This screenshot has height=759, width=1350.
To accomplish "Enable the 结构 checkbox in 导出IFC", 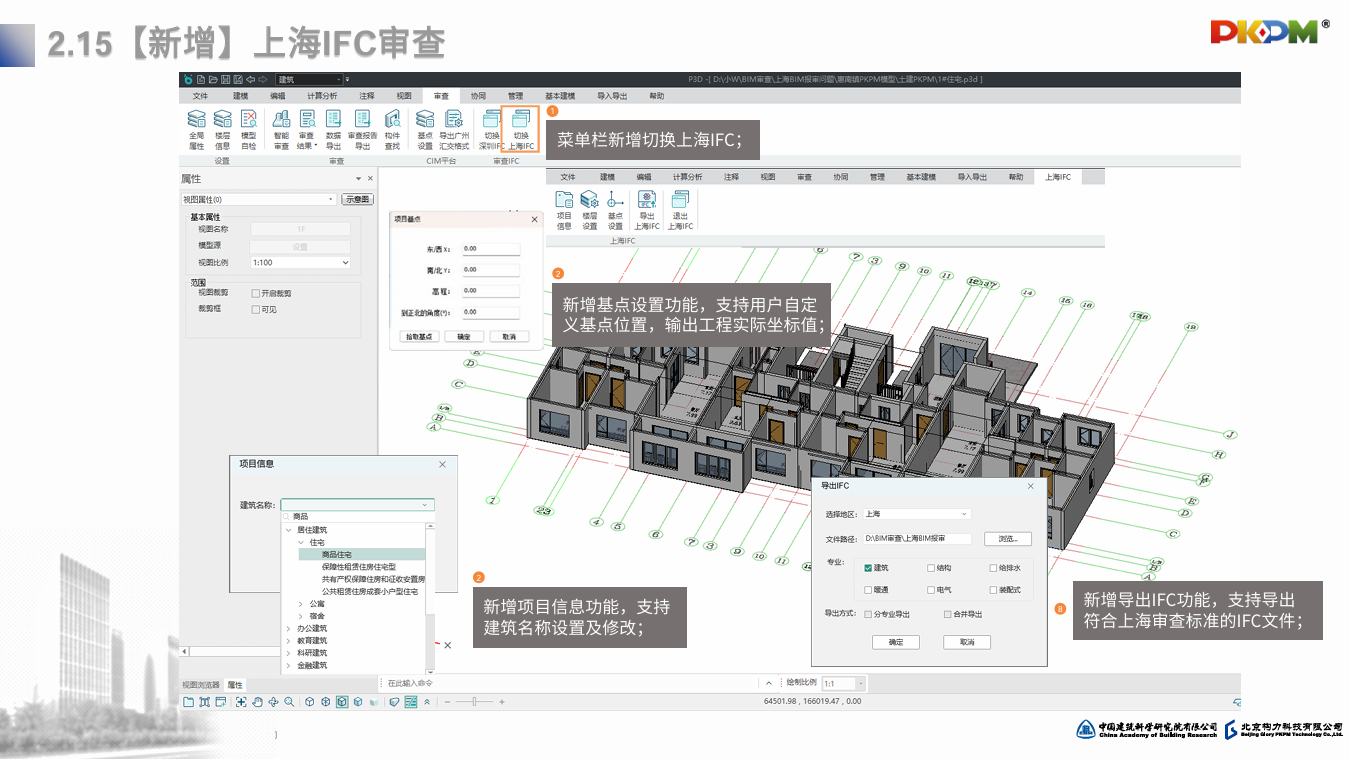I will [x=931, y=568].
